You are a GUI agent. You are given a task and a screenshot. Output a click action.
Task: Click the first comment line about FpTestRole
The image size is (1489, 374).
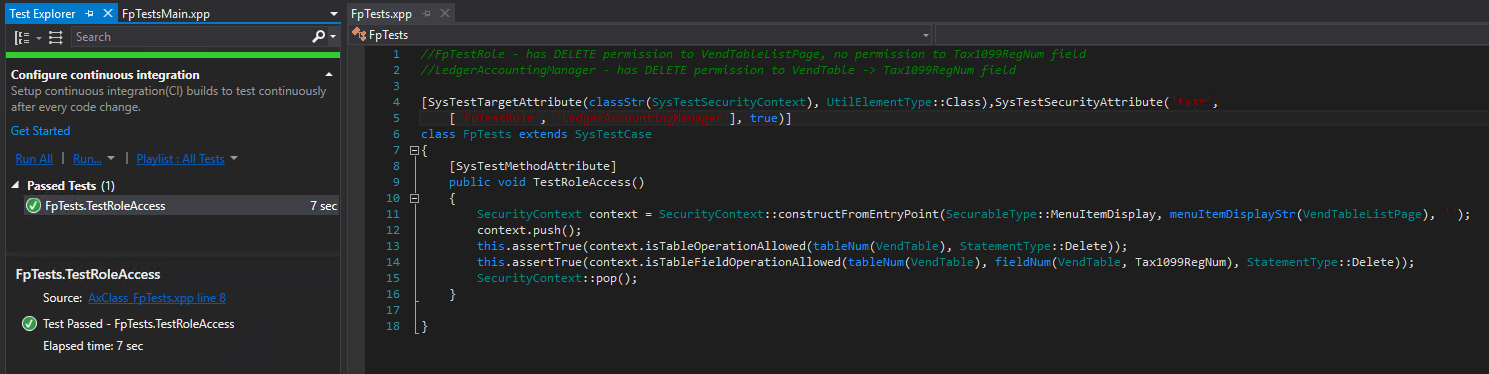point(753,54)
